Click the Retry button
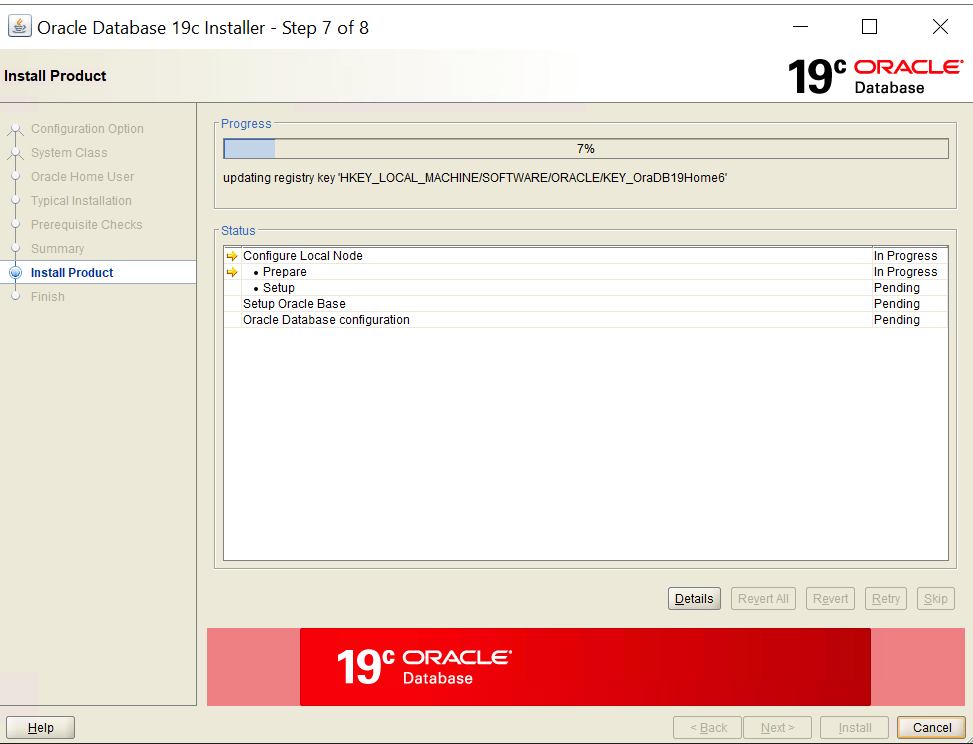Viewport: 973px width, 744px height. [886, 599]
